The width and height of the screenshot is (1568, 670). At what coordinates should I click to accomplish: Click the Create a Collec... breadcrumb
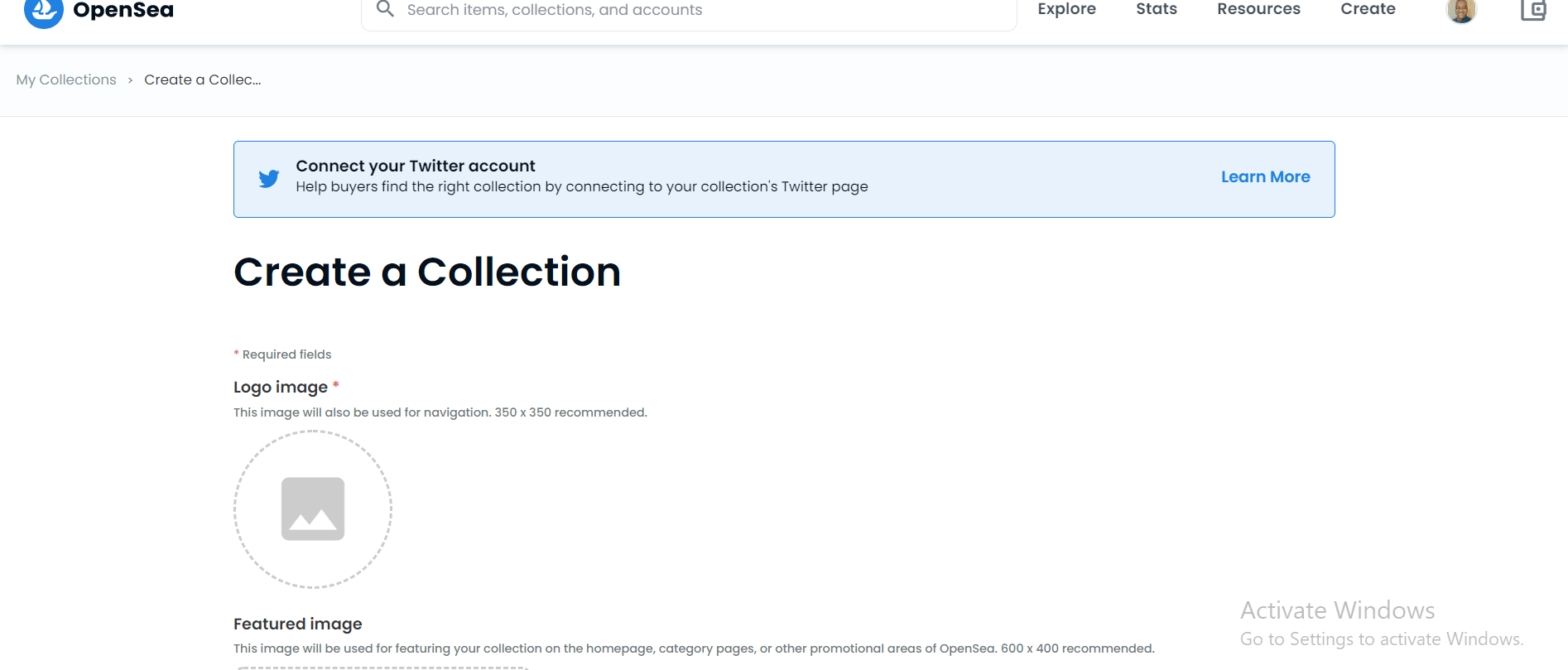click(x=203, y=80)
